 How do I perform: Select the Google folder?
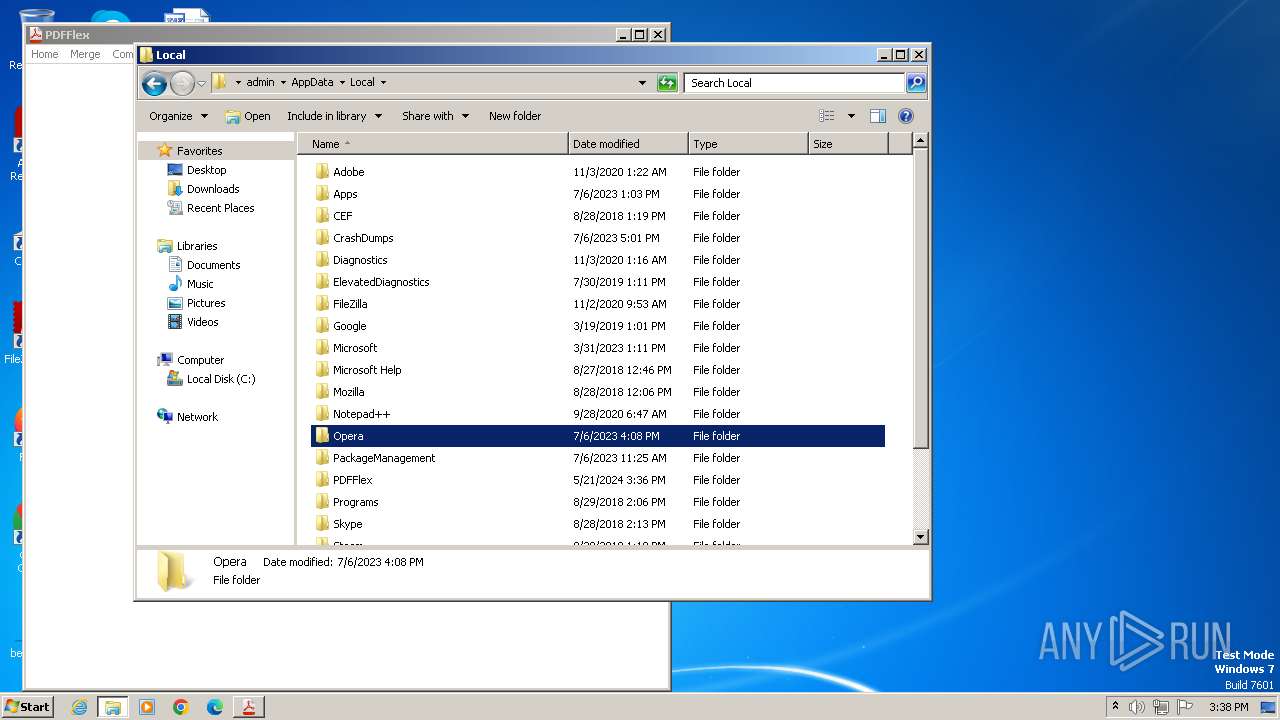tap(349, 326)
